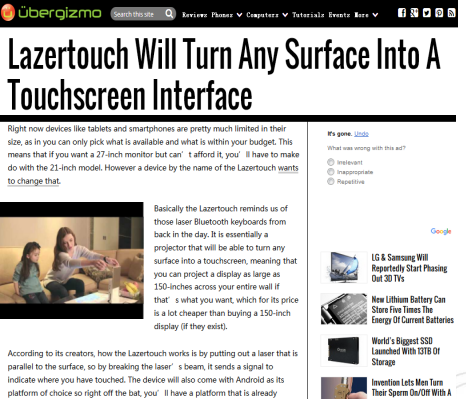Click the Undo link in ad feedback
466x399 pixels.
[361, 134]
